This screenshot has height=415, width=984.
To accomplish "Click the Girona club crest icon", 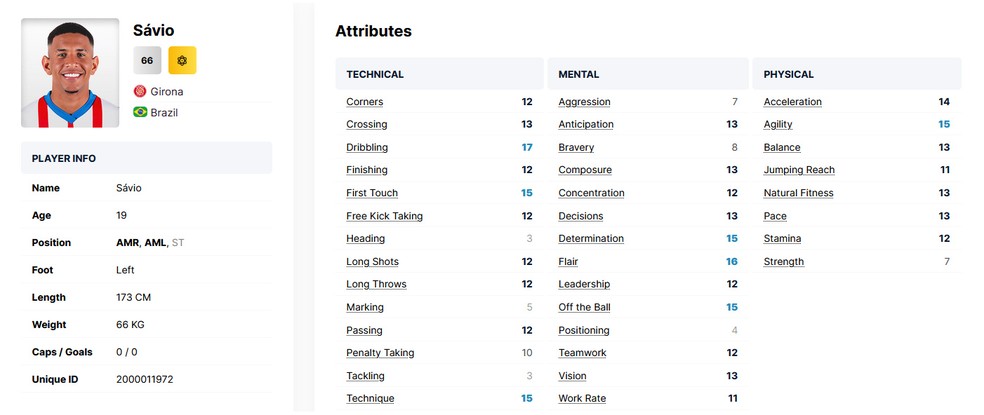I will [140, 91].
